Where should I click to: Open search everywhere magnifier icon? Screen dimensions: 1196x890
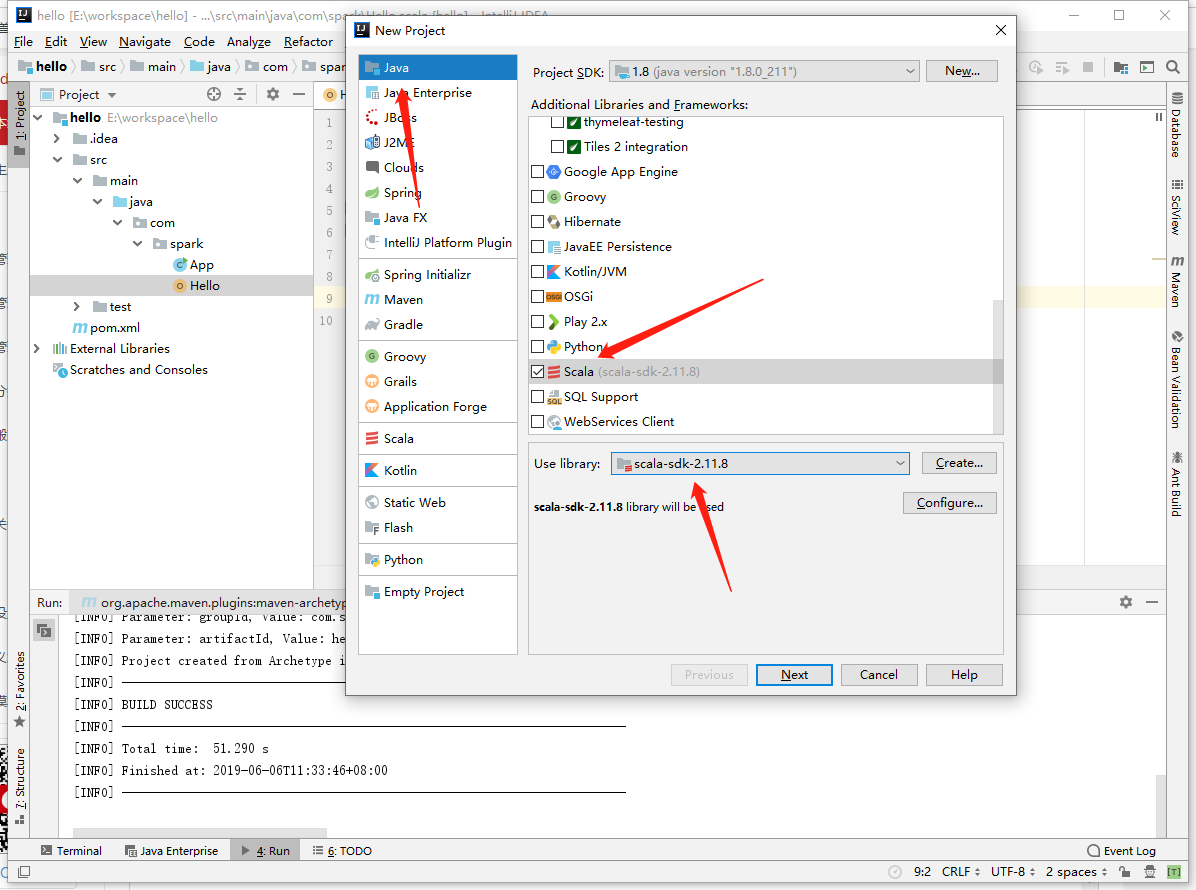pos(1173,67)
